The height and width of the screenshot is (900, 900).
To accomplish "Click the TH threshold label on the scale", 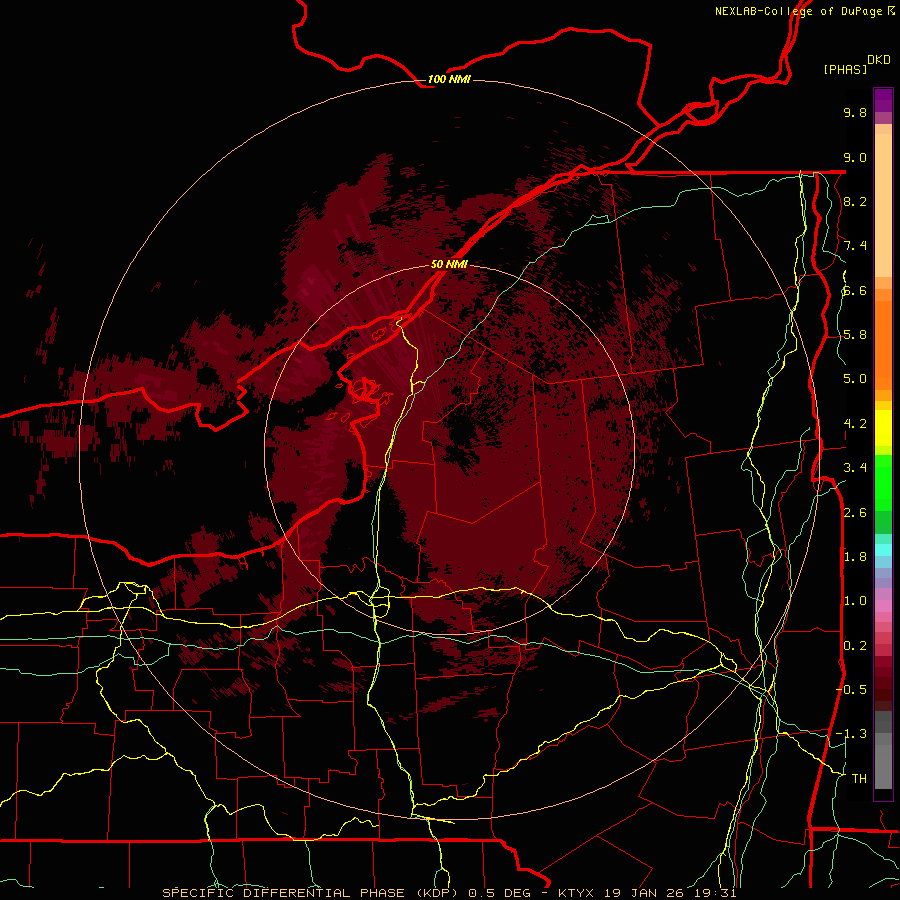I will 859,779.
